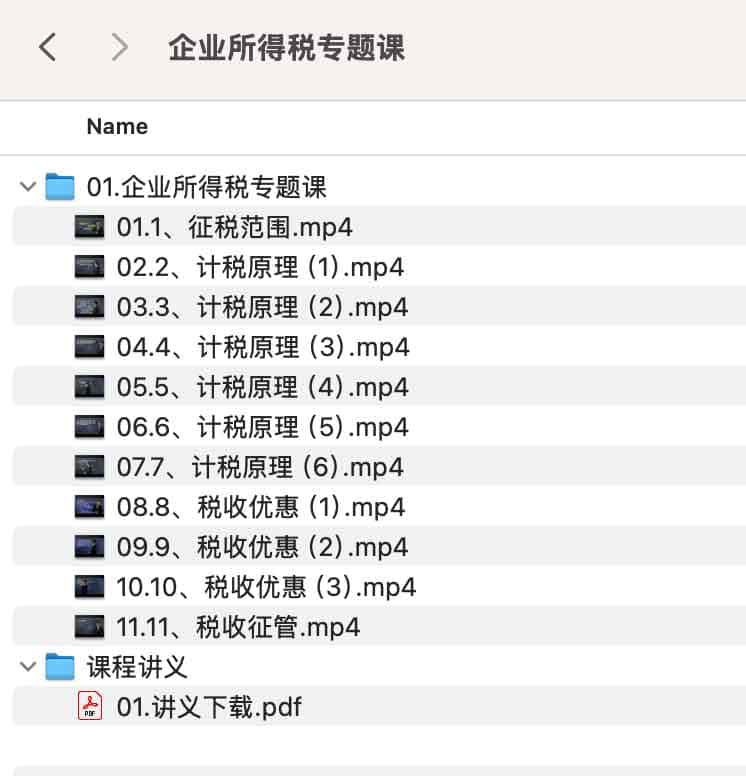Click video icon of 08.8、税收优惠 (1).mp4
The image size is (746, 776).
click(x=90, y=507)
